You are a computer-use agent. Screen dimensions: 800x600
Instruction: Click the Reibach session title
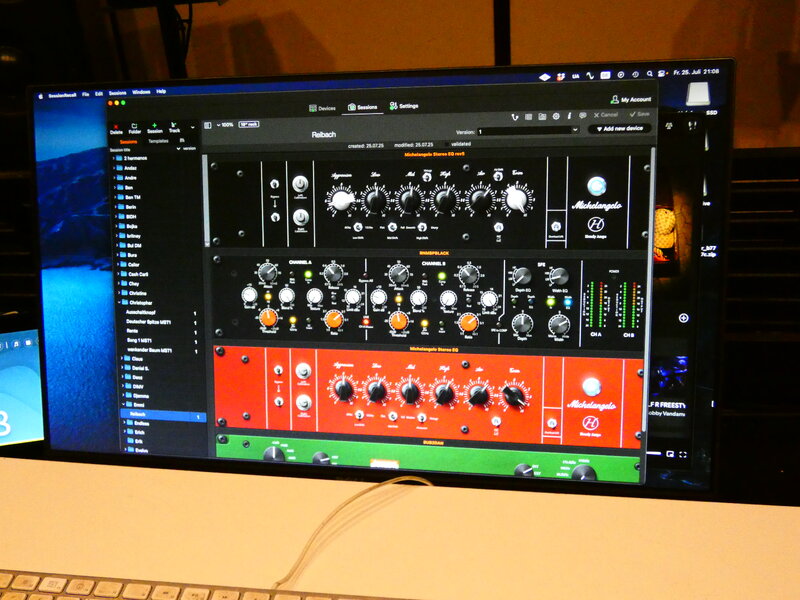click(324, 135)
